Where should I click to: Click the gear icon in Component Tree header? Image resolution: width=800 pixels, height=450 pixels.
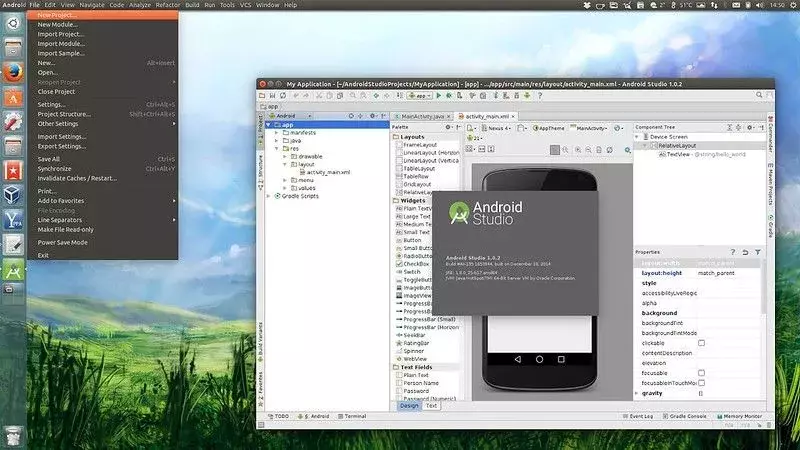click(x=749, y=127)
